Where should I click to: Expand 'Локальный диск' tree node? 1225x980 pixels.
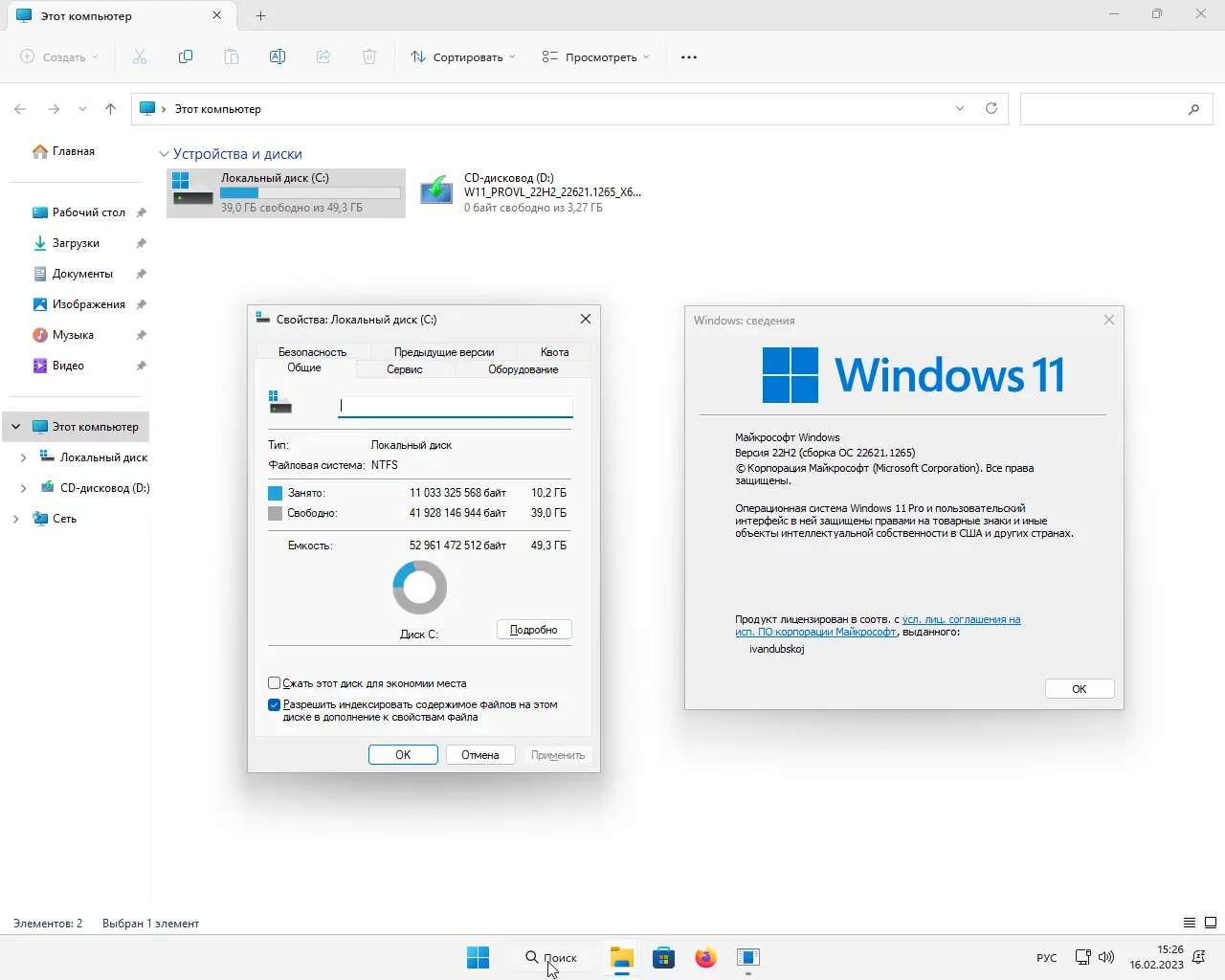tap(24, 457)
